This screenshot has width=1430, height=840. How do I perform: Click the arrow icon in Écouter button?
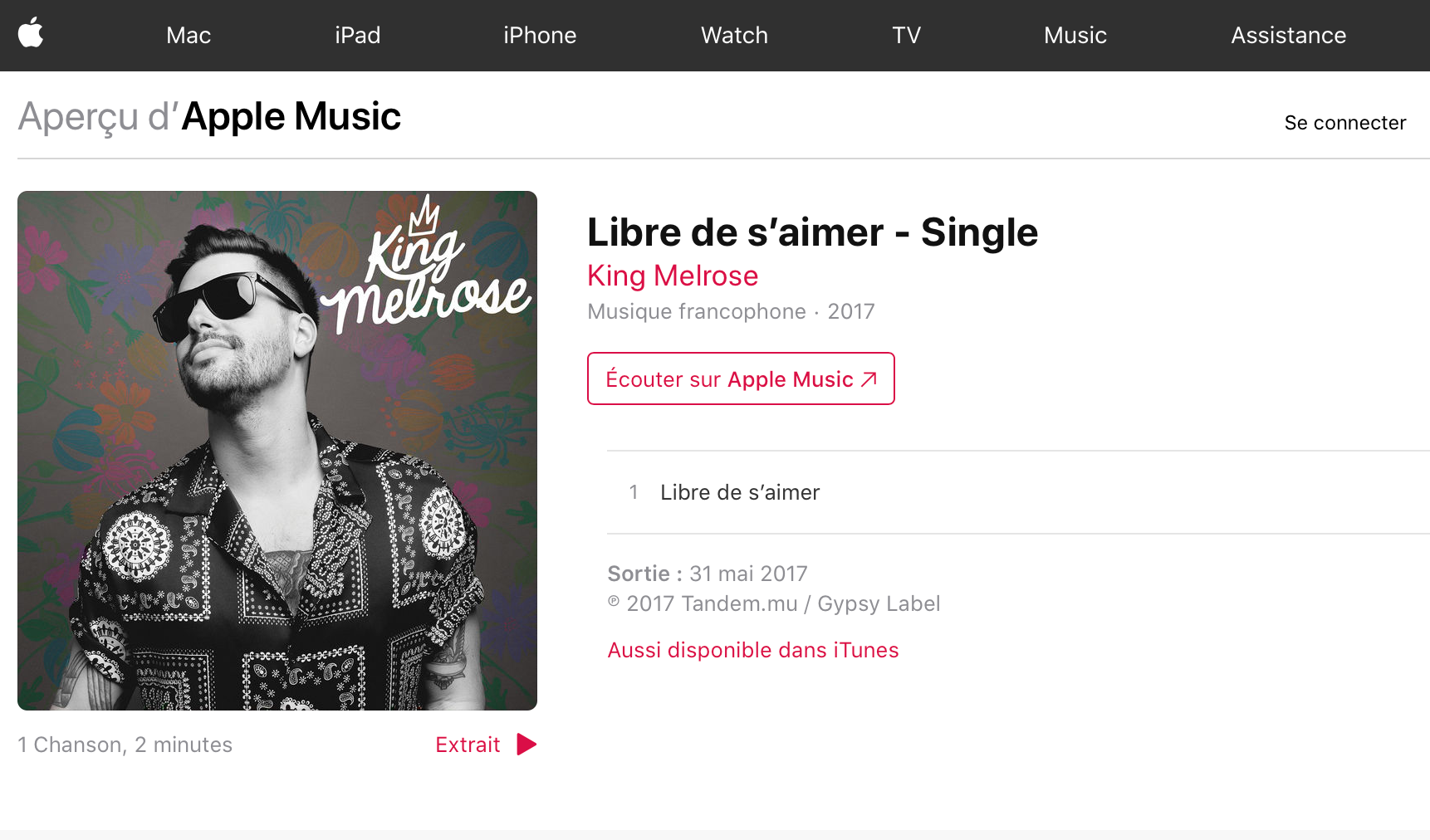(x=869, y=379)
